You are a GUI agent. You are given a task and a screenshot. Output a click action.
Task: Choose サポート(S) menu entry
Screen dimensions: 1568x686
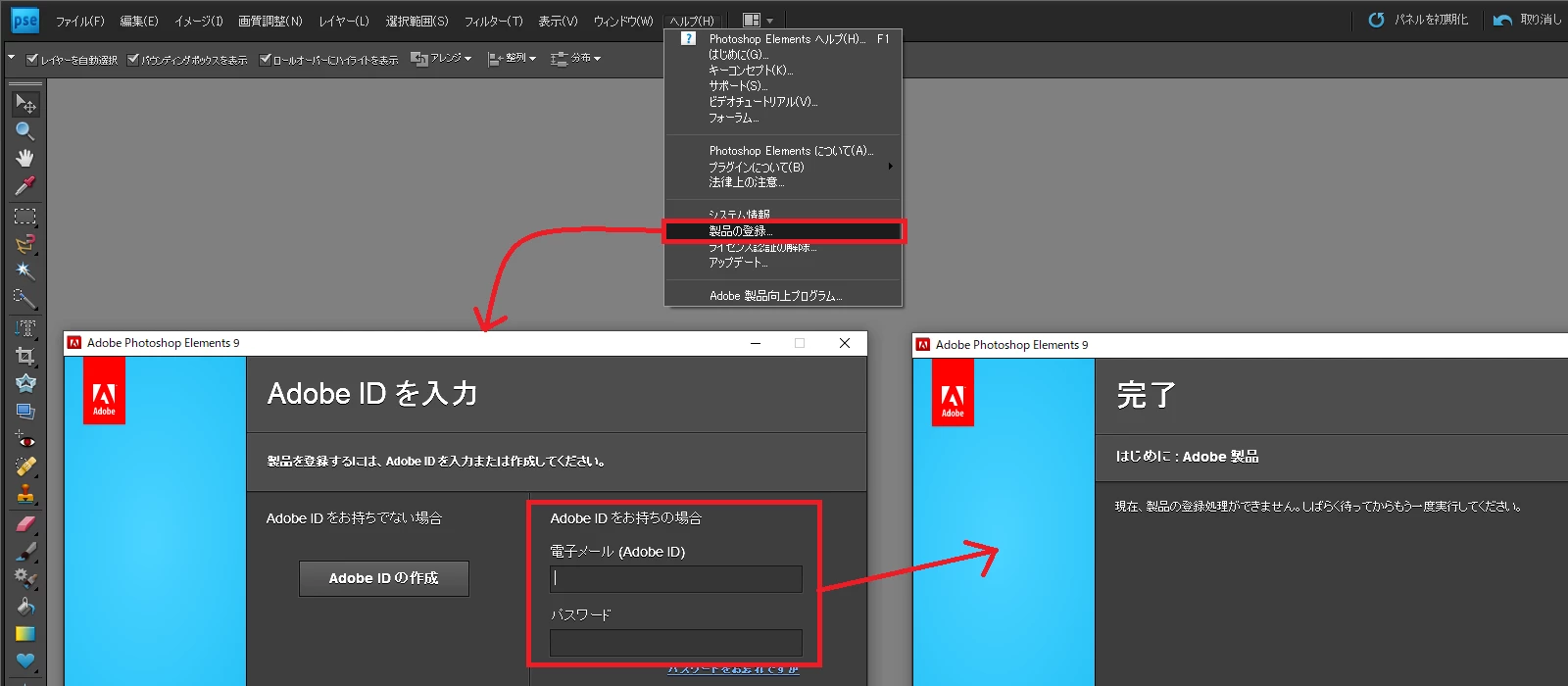(783, 86)
